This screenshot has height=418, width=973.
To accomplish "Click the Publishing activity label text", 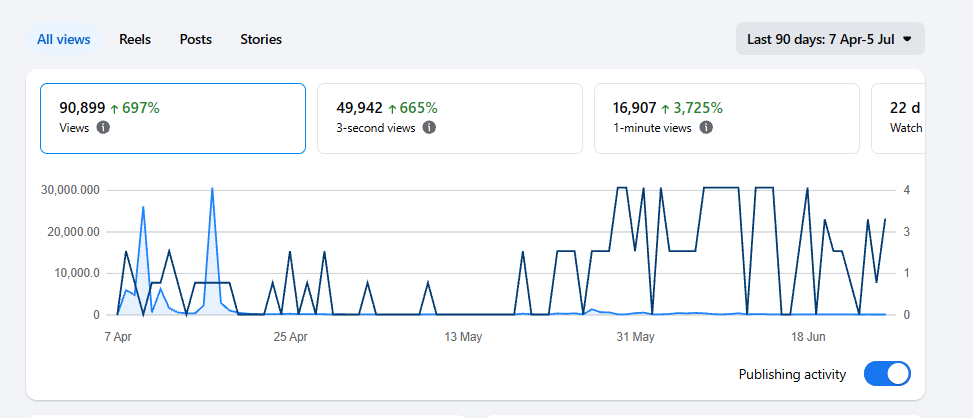I will [792, 375].
